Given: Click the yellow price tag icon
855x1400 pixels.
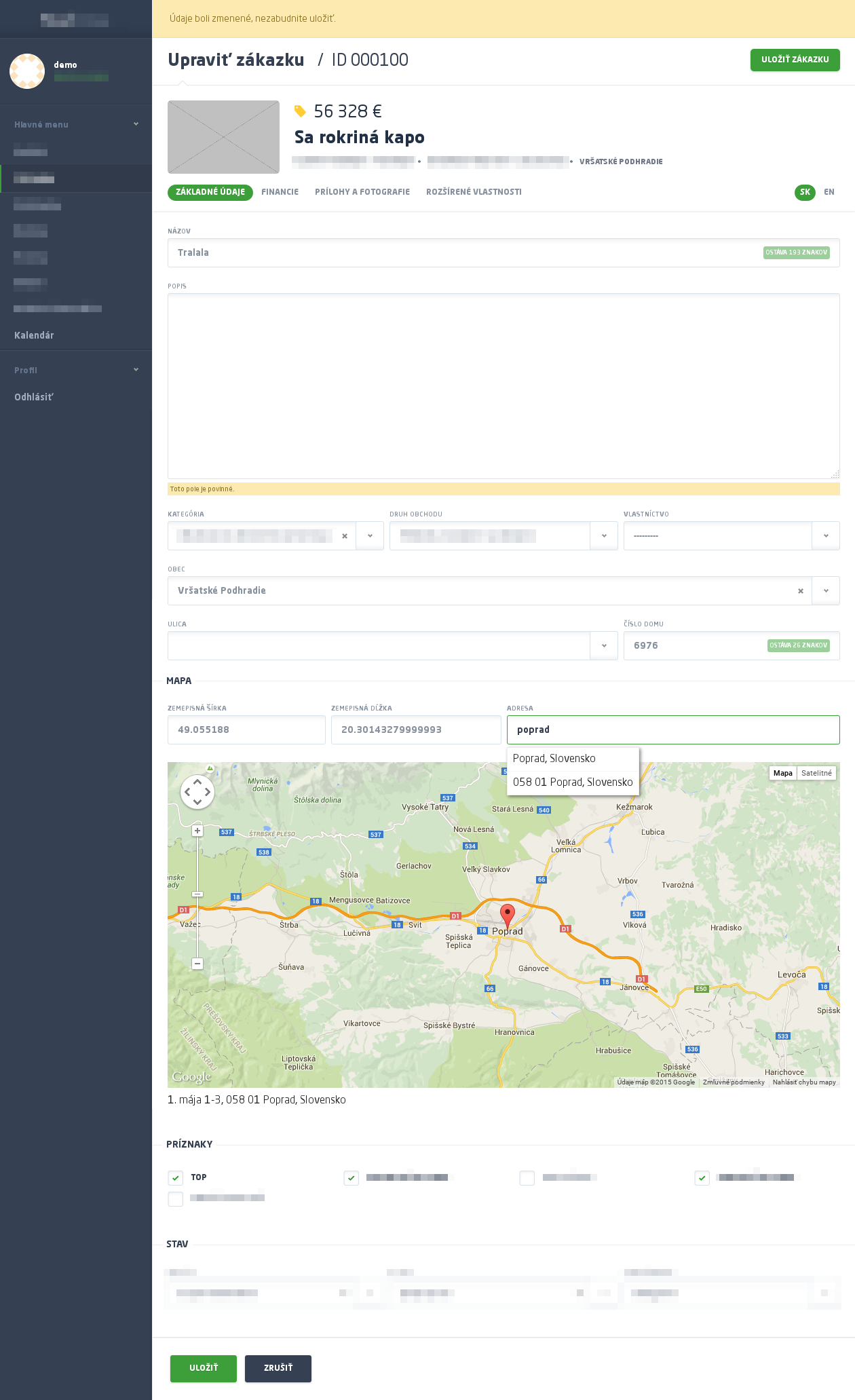Looking at the screenshot, I should 300,111.
